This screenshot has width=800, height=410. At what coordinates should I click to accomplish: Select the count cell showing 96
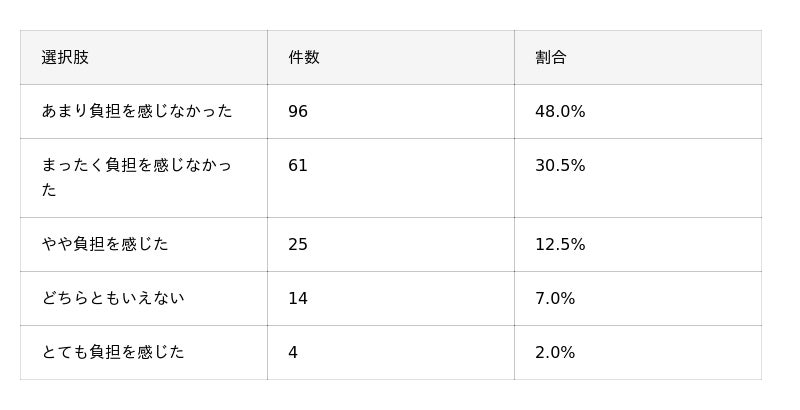pyautogui.click(x=391, y=112)
